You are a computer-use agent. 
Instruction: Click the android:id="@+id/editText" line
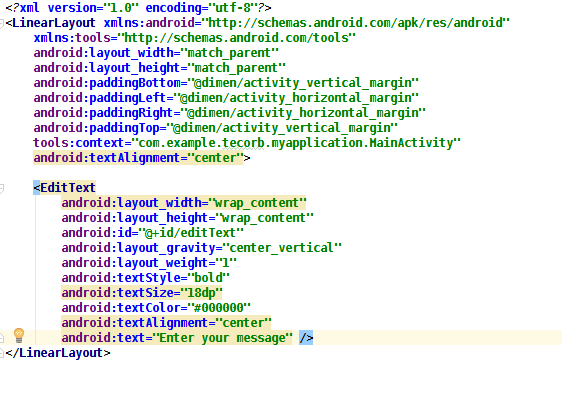[153, 233]
